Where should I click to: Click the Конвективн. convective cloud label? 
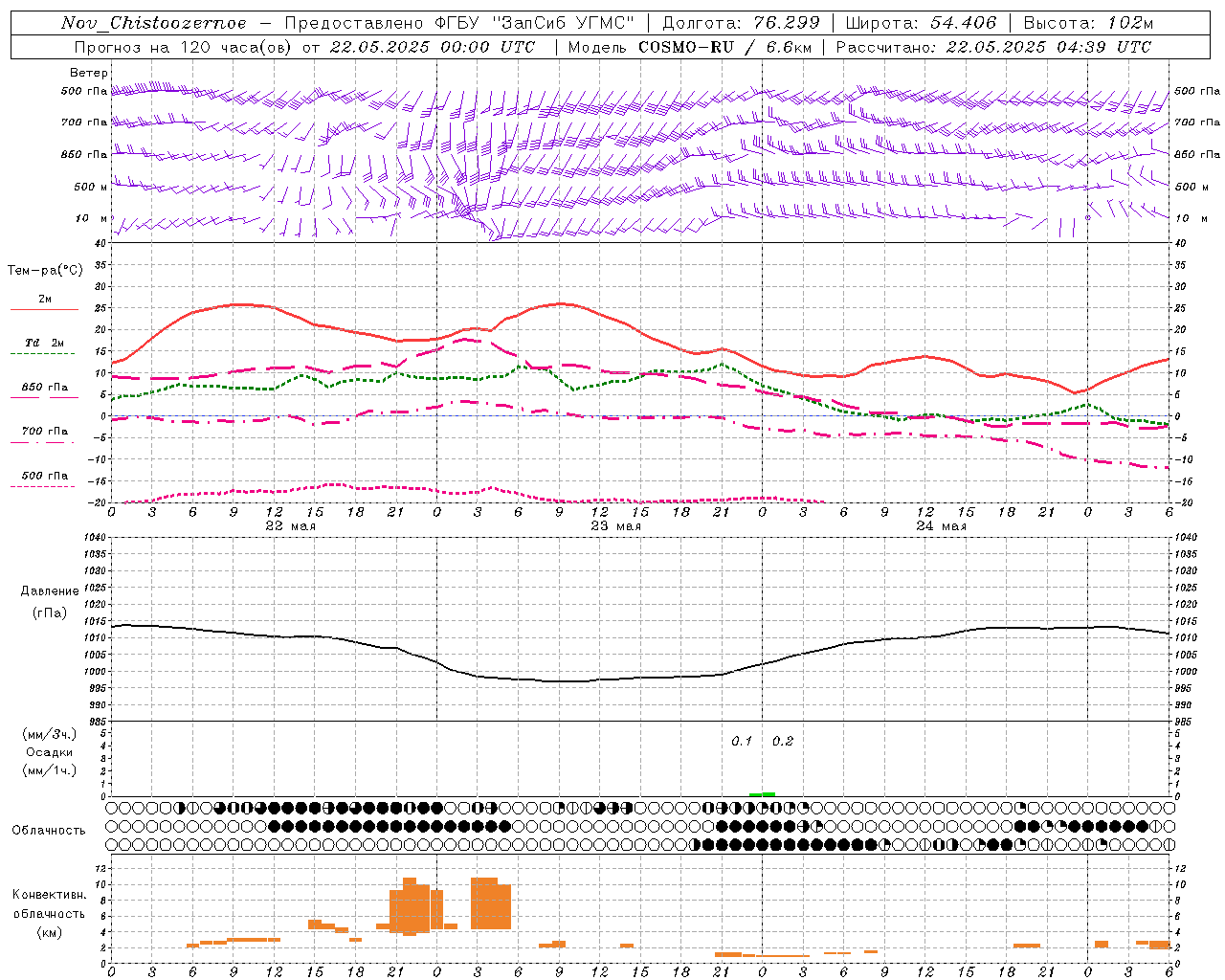50,895
